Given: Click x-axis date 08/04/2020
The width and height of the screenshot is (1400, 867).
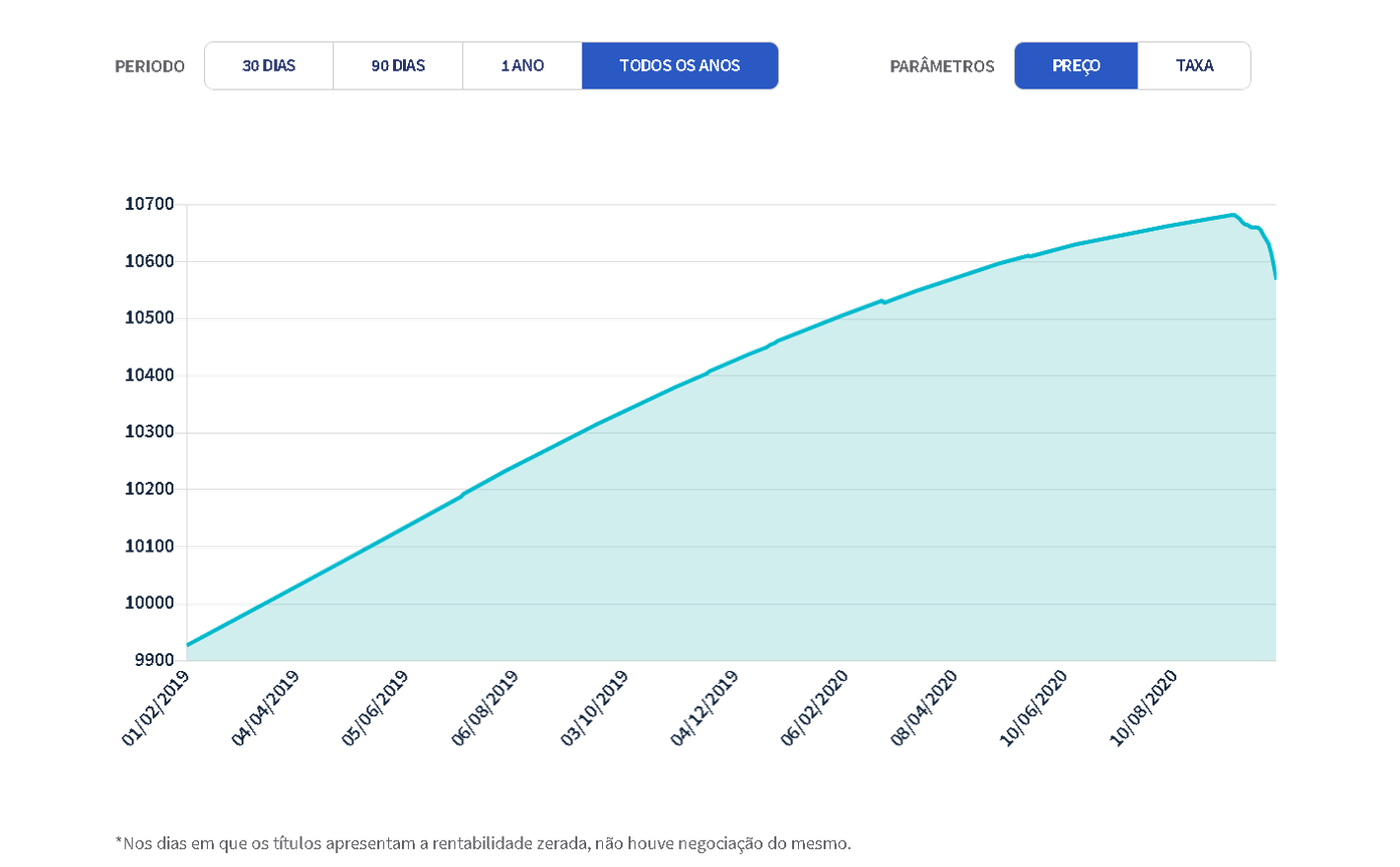Looking at the screenshot, I should [x=924, y=708].
